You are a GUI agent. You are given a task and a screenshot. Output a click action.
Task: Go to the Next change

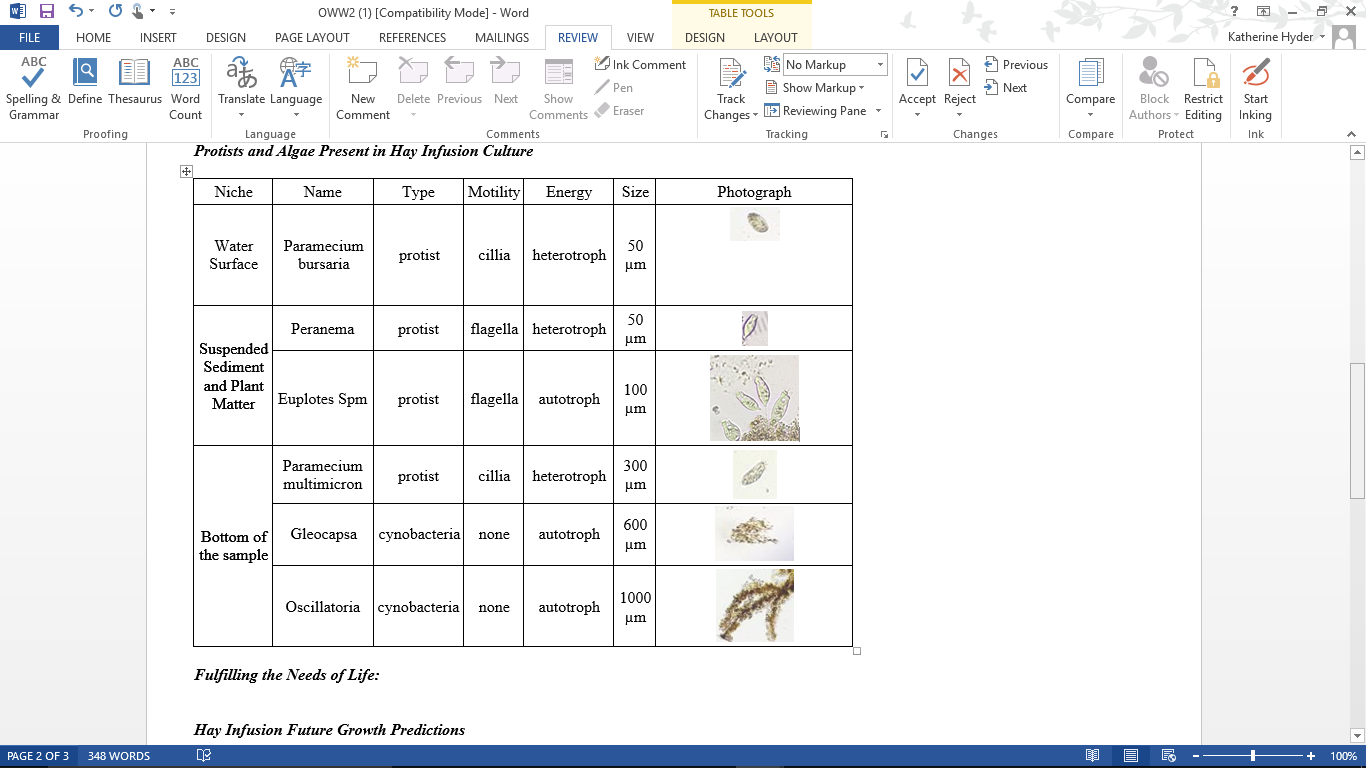(x=1006, y=88)
